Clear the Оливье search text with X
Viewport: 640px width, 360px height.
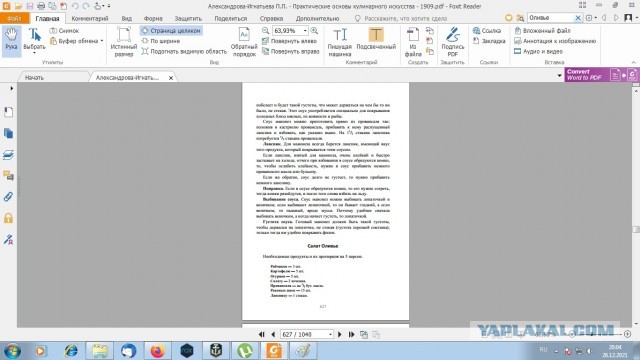[x=578, y=18]
